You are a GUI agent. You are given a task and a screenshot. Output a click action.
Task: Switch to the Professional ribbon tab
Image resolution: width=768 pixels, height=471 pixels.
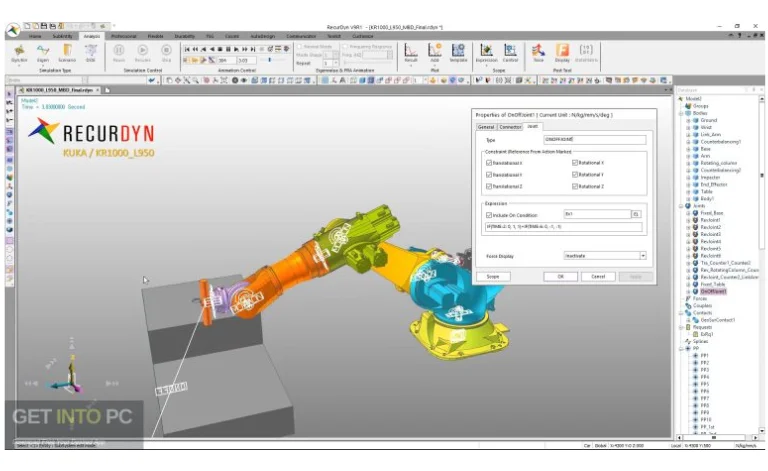click(x=122, y=35)
